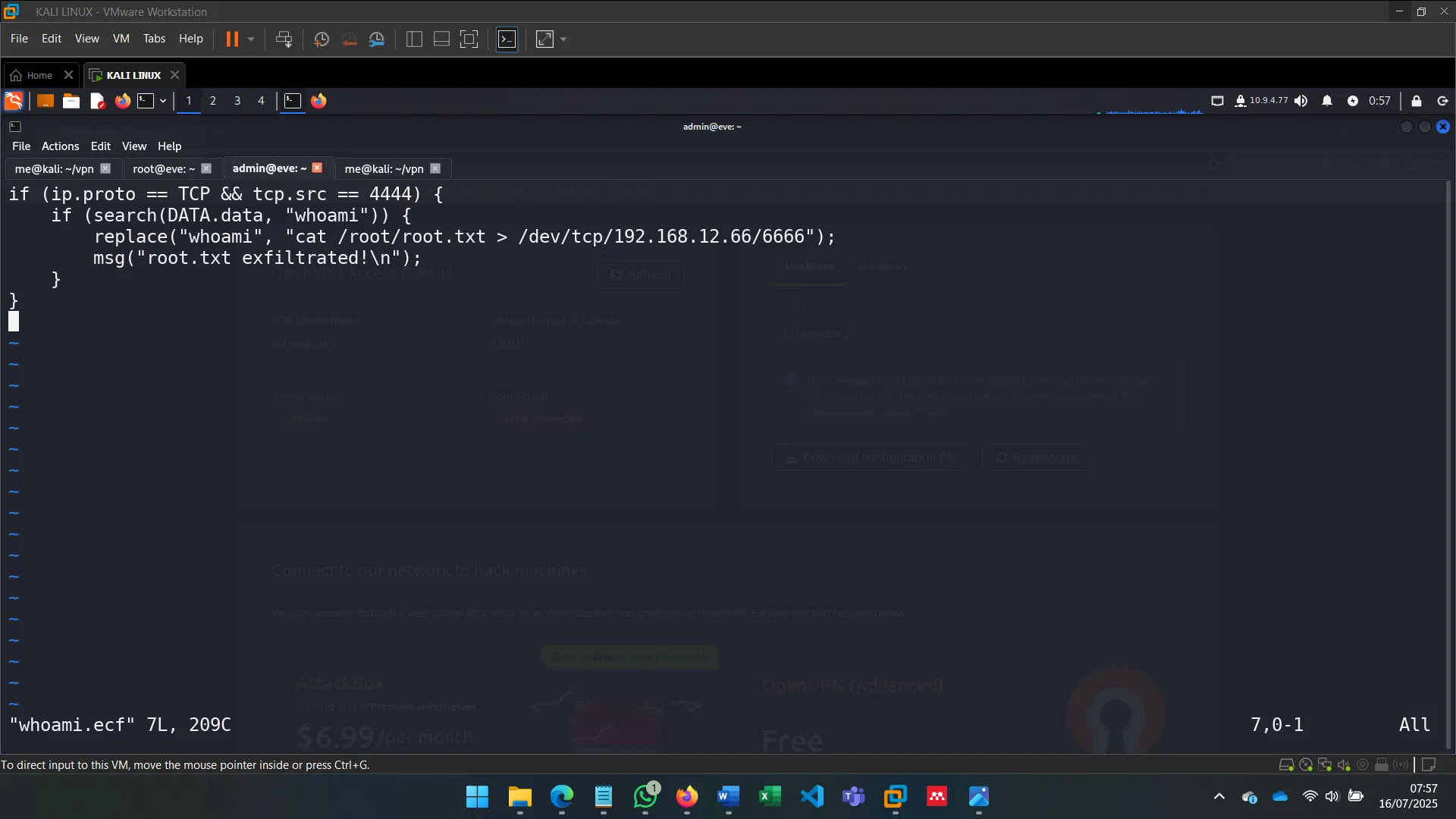1456x819 pixels.
Task: Click the VPN IP 10.9.4.77 indicator
Action: click(x=1261, y=100)
